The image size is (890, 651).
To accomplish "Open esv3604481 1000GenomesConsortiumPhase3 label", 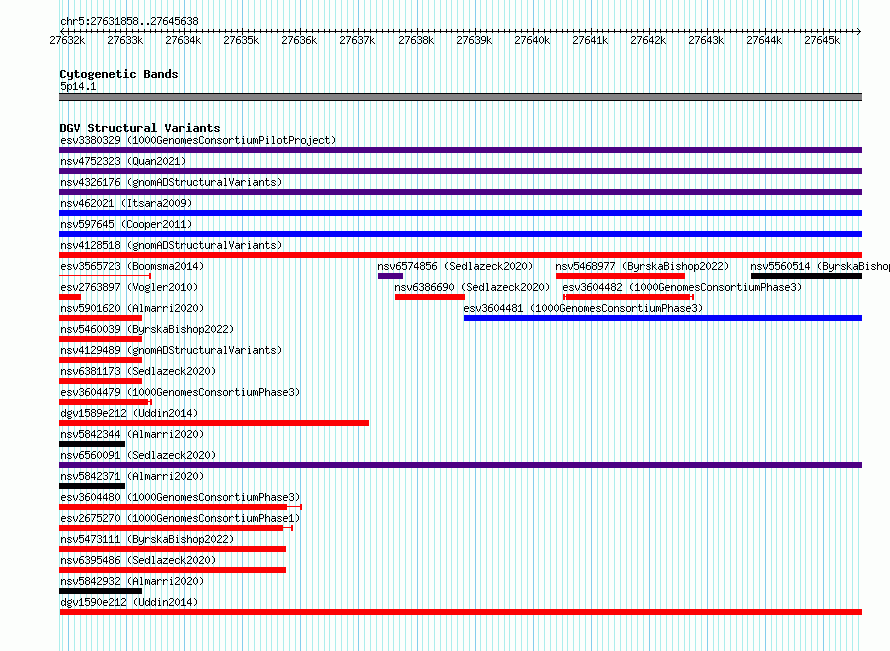I will 583,308.
